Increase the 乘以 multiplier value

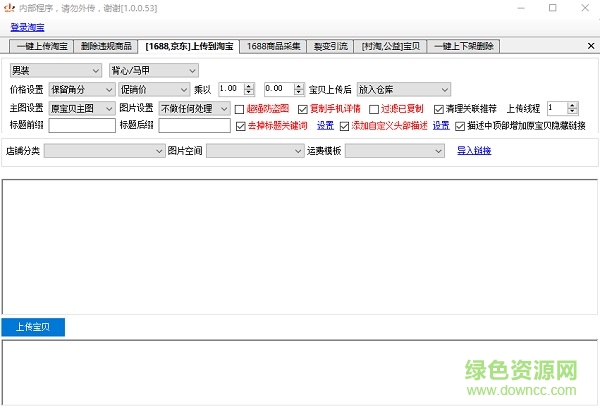tap(249, 86)
